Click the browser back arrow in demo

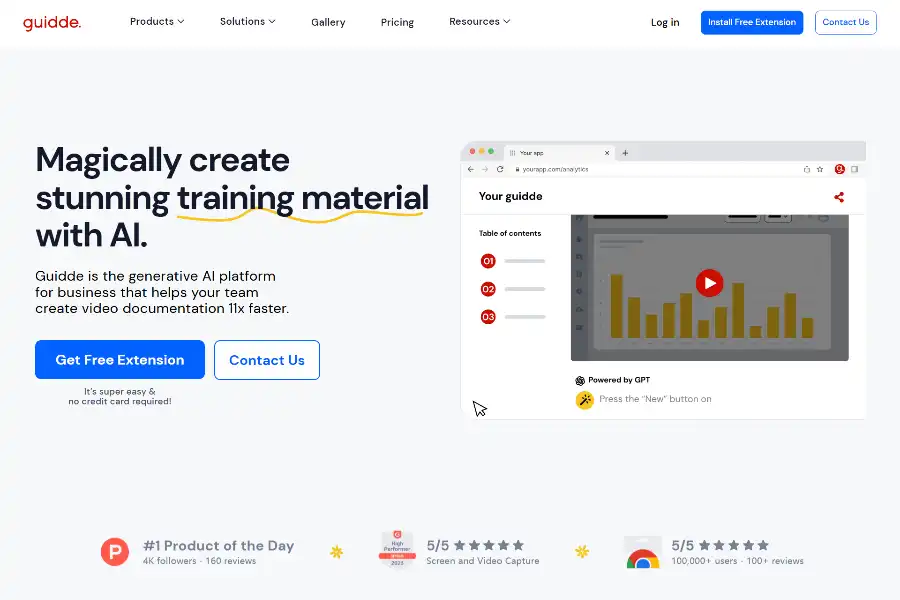click(x=471, y=169)
